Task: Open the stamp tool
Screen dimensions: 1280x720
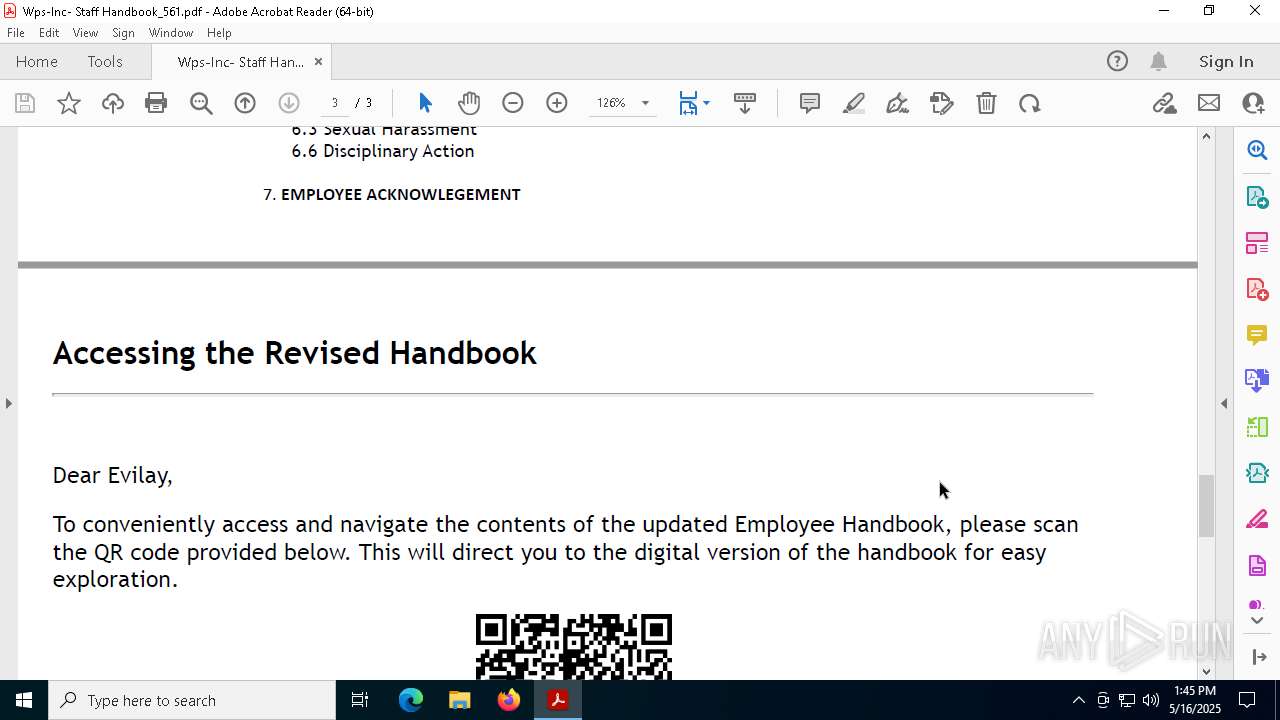Action: coord(942,103)
